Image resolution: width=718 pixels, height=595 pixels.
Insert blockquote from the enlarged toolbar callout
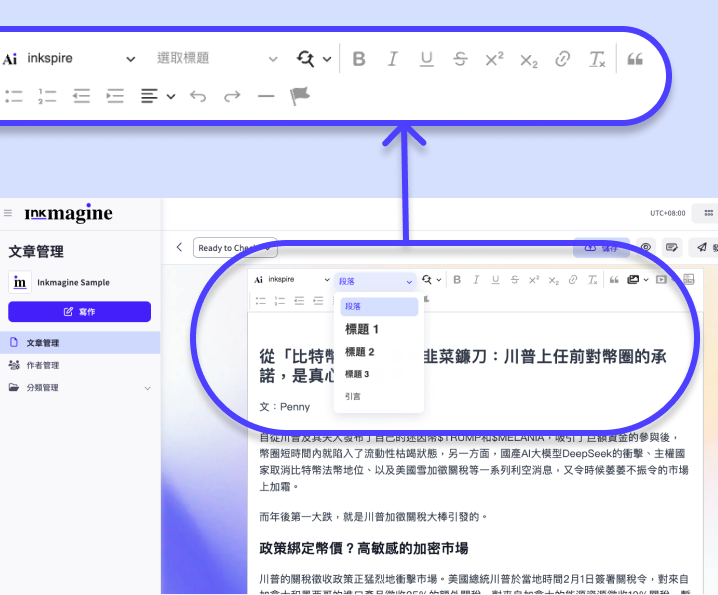click(x=635, y=59)
